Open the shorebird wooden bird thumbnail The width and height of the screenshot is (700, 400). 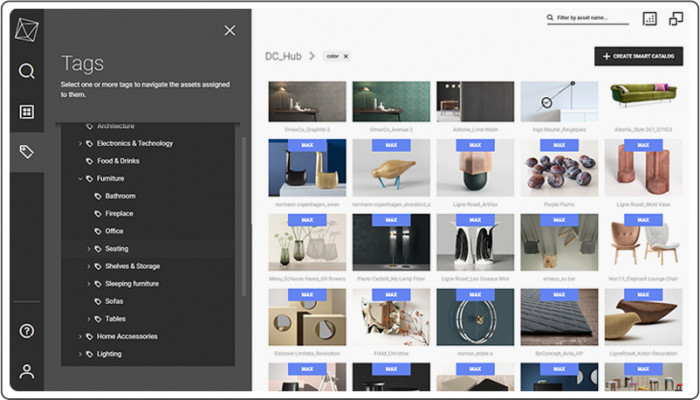pos(391,167)
